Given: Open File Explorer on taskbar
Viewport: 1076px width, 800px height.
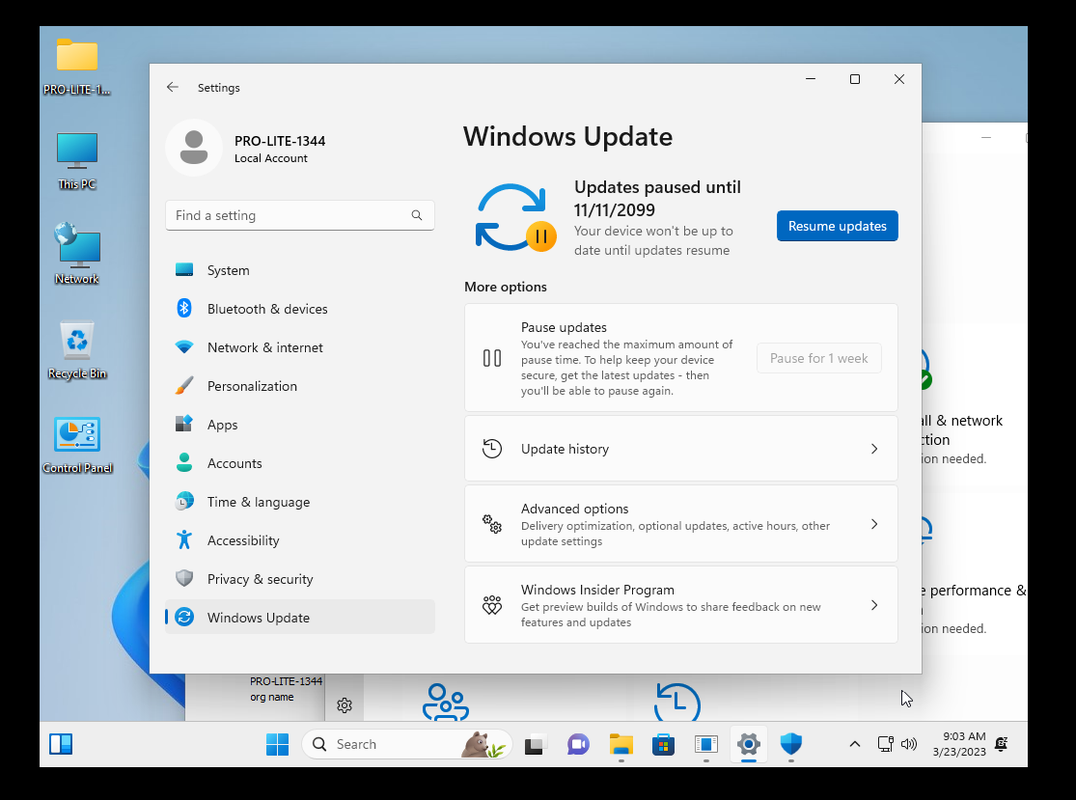Looking at the screenshot, I should (621, 744).
